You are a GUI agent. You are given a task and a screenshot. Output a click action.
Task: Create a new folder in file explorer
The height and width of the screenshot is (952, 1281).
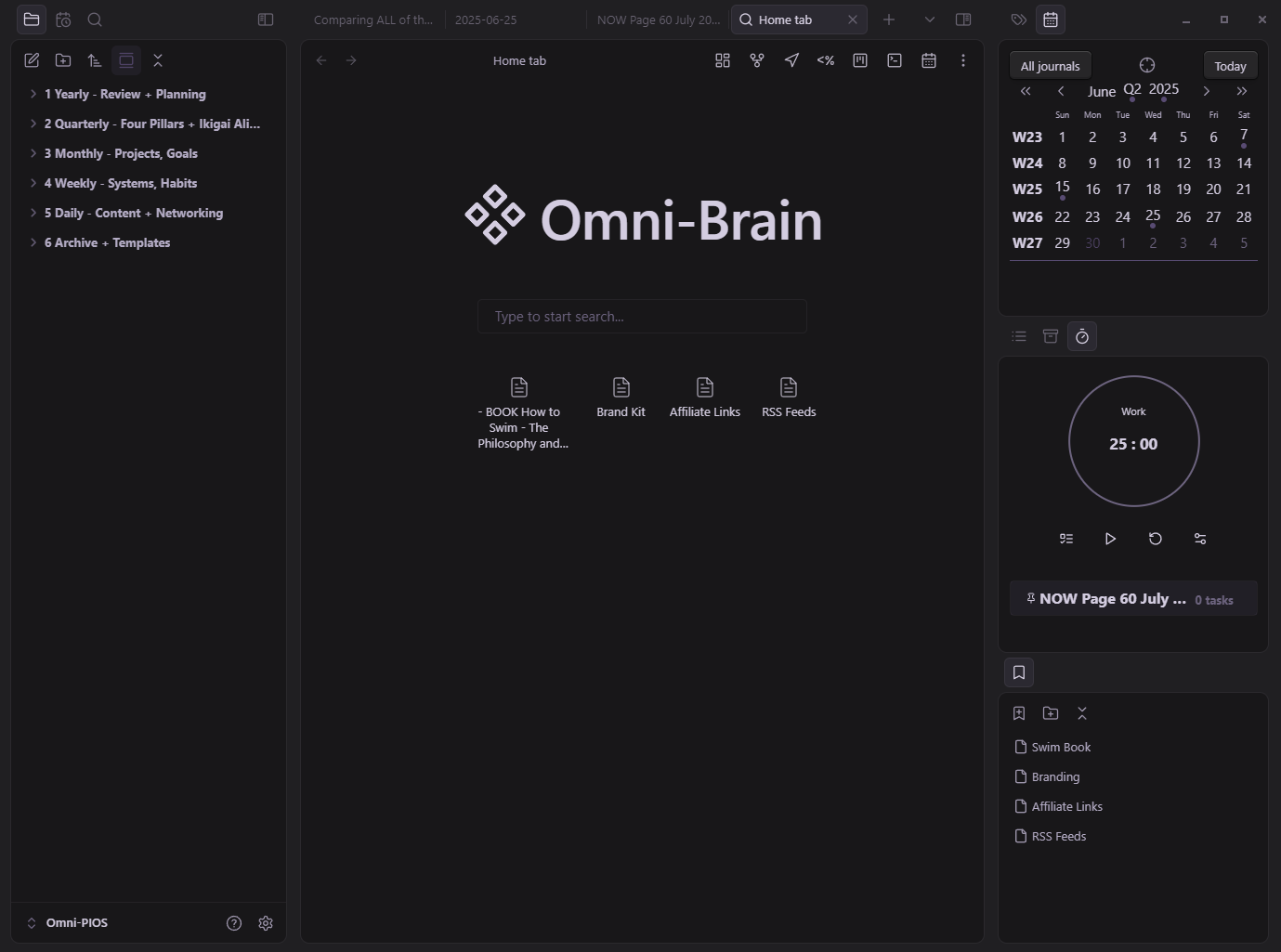pos(63,60)
